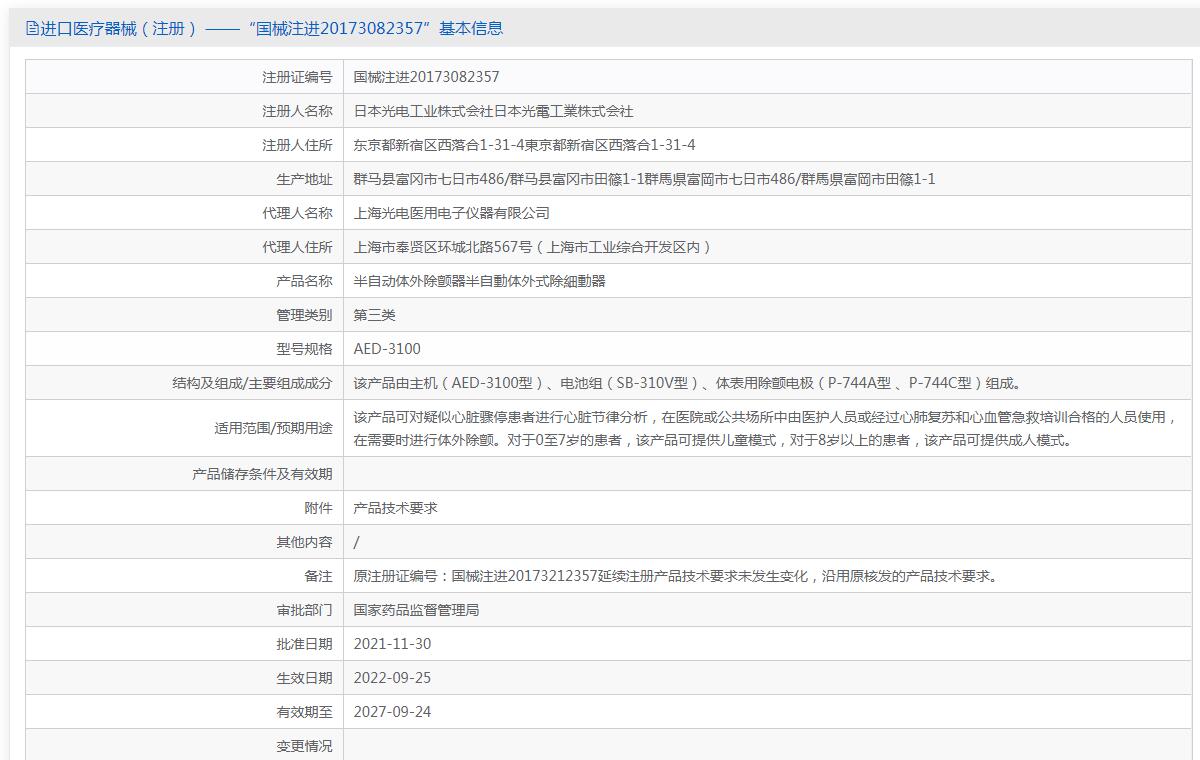The width and height of the screenshot is (1200, 760).
Task: Select the effective date 2022-09-25
Action: tap(393, 678)
